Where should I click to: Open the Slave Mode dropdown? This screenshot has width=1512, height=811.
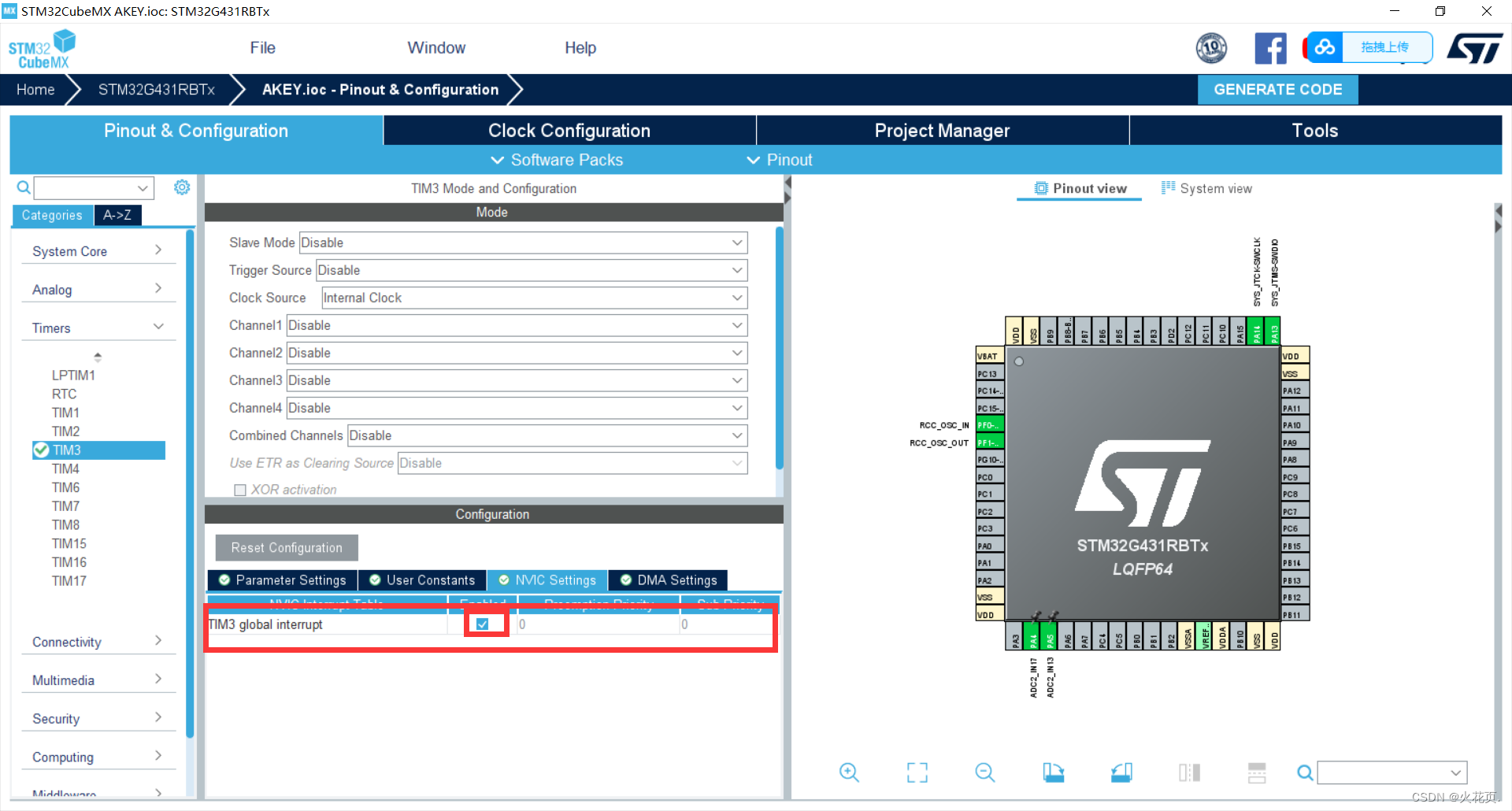(x=523, y=243)
